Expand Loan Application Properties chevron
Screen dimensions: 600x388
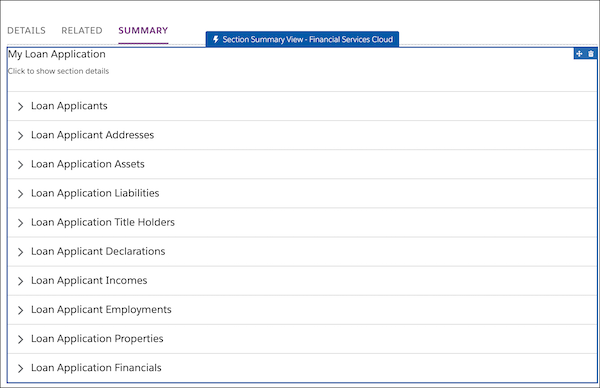click(20, 339)
